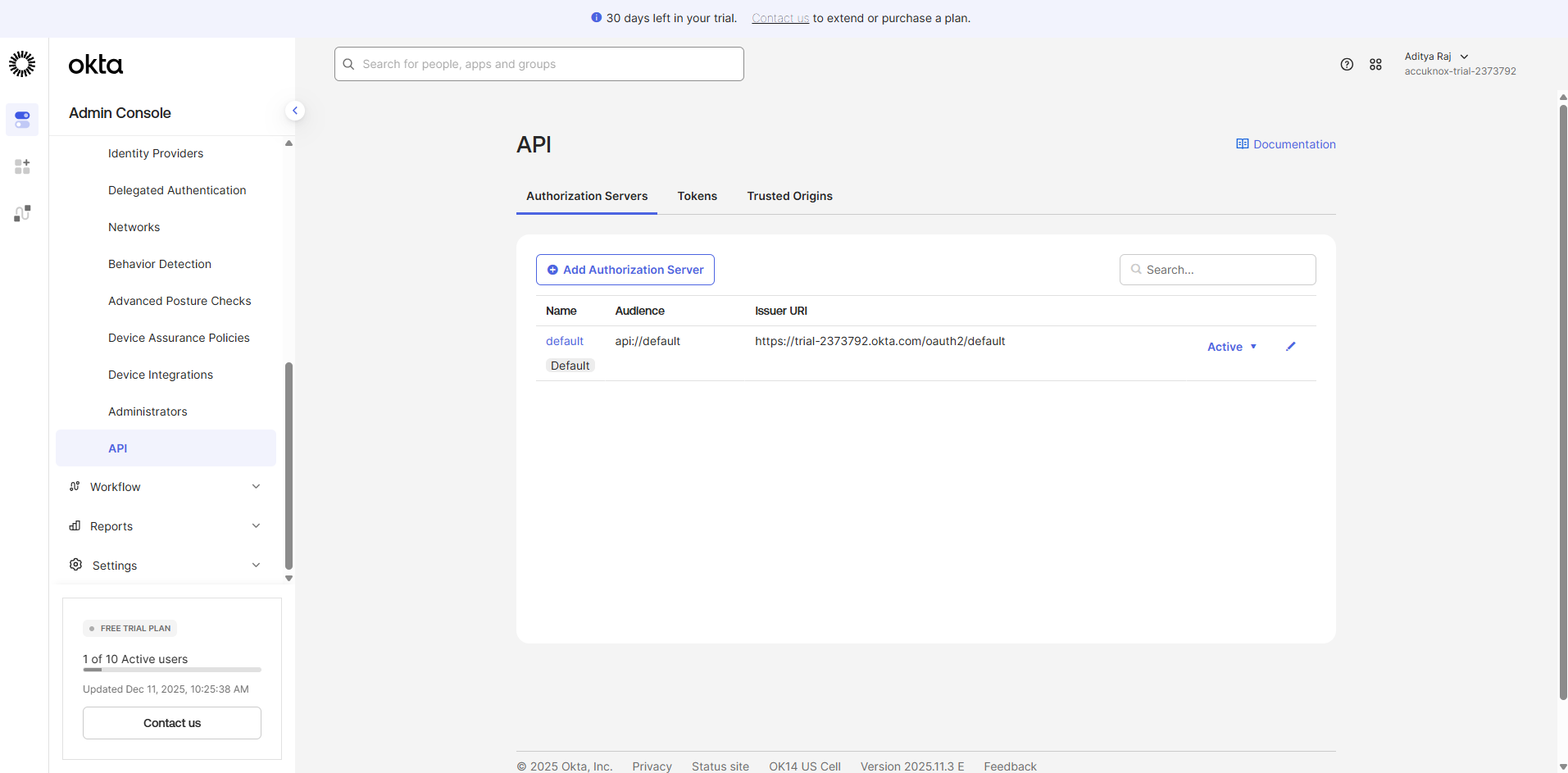Switch to the Trusted Origins tab
The width and height of the screenshot is (1568, 773).
789,196
